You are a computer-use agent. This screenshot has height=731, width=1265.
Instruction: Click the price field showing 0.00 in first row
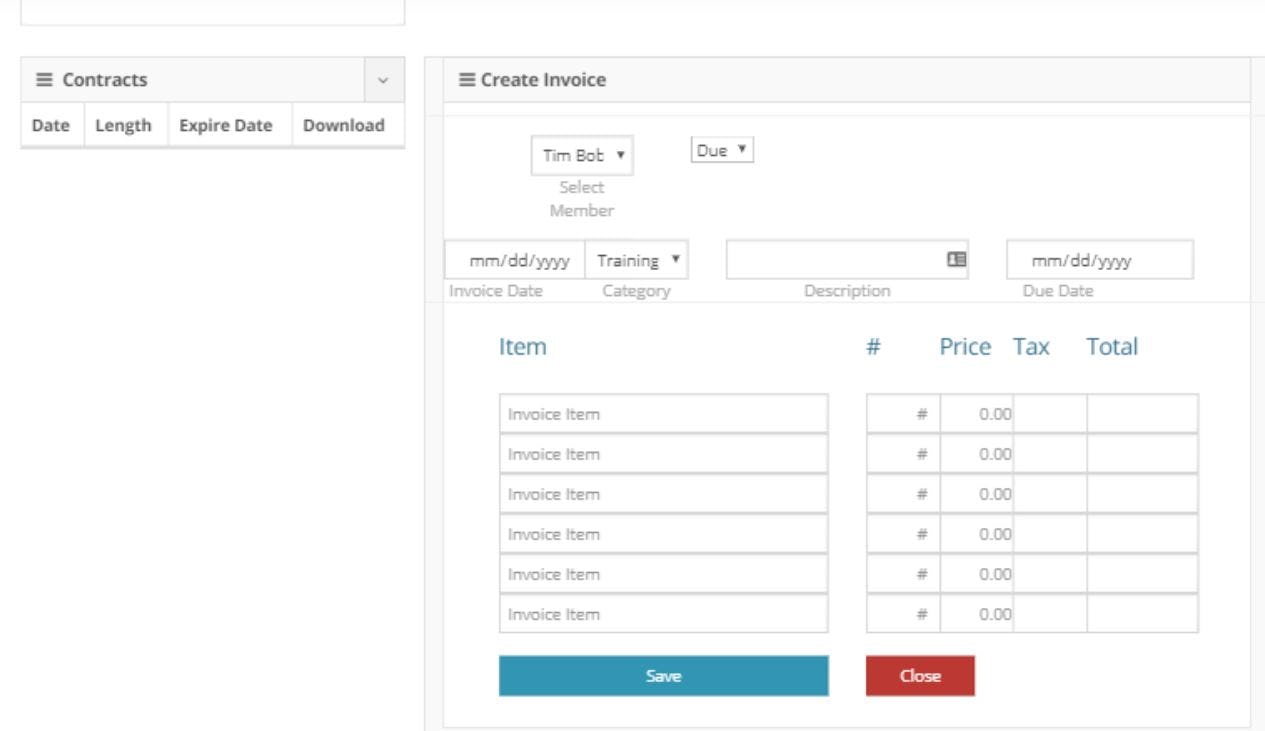click(977, 413)
